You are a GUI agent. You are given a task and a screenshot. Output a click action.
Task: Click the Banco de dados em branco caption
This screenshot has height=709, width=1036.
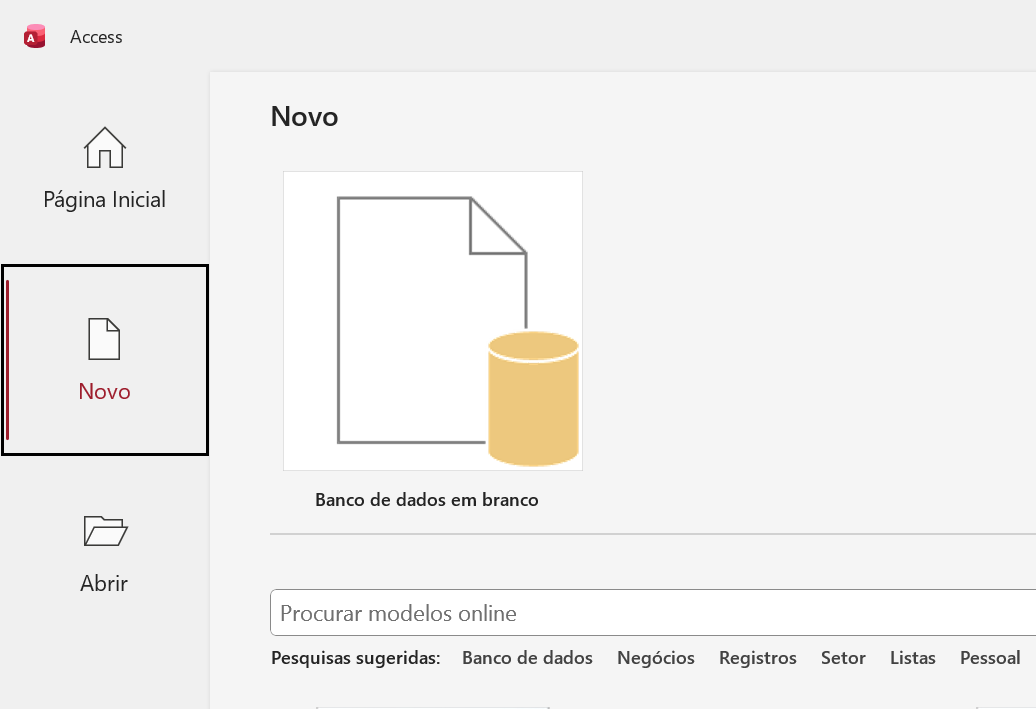427,500
